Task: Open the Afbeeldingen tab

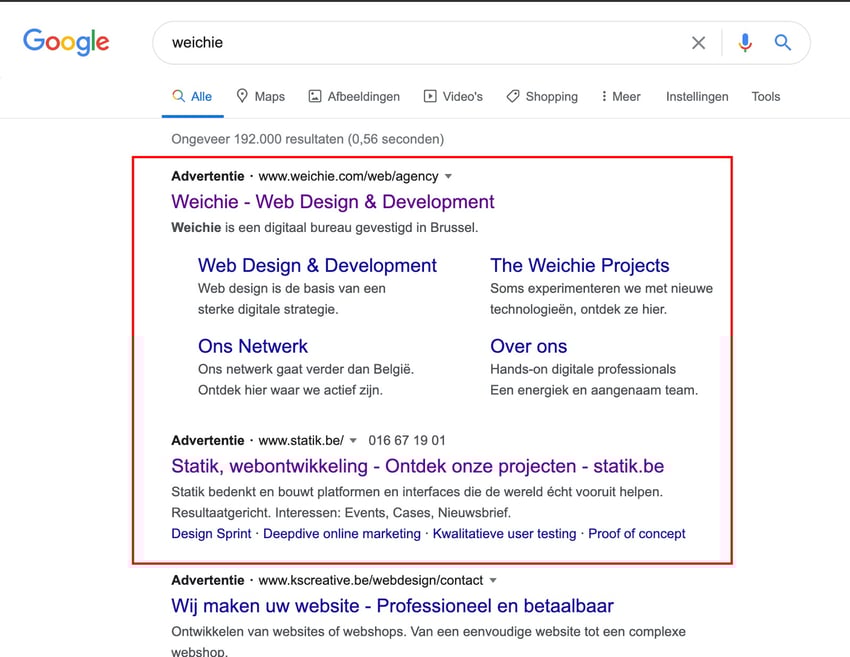Action: pos(354,96)
